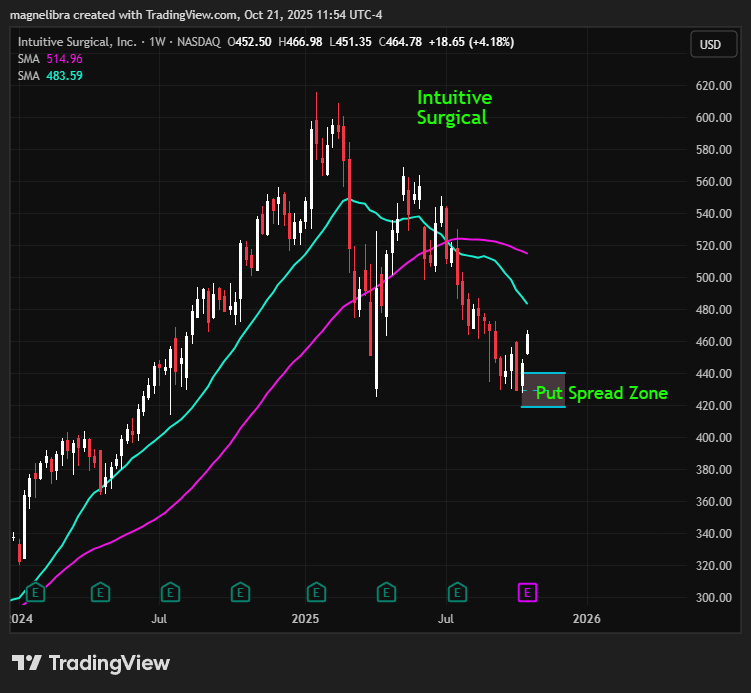Viewport: 751px width, 693px height.
Task: Click the 460.00 price axis label
Action: point(714,342)
